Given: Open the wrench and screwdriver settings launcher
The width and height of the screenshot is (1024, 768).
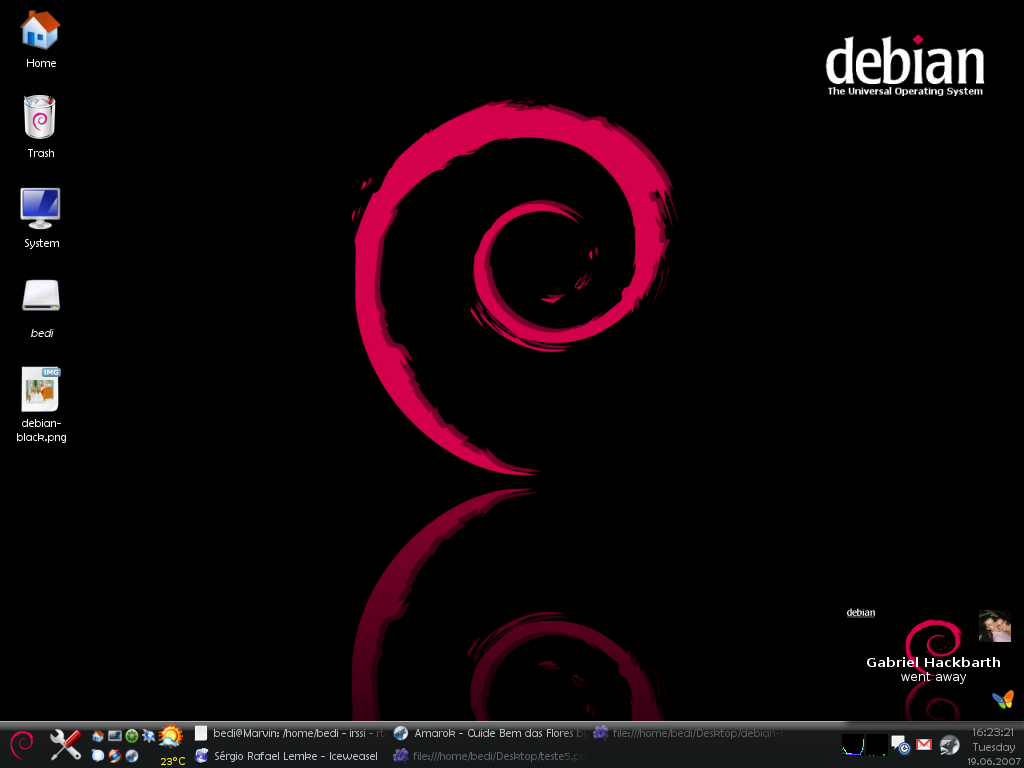Looking at the screenshot, I should [65, 744].
